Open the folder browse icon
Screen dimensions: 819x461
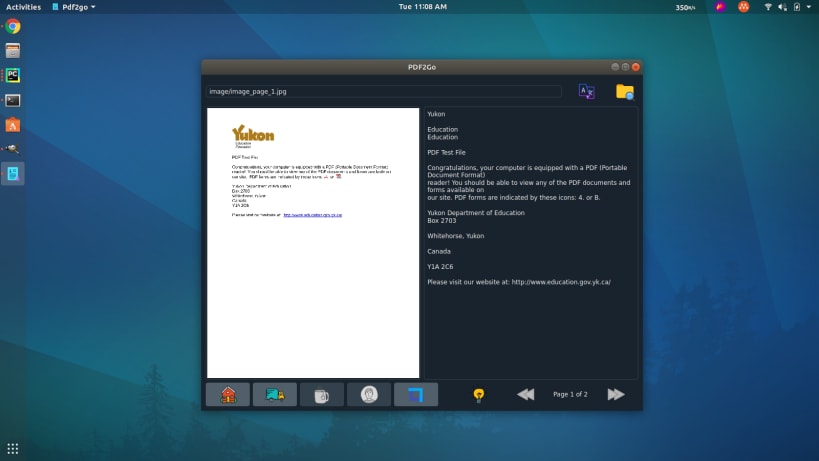coord(625,92)
